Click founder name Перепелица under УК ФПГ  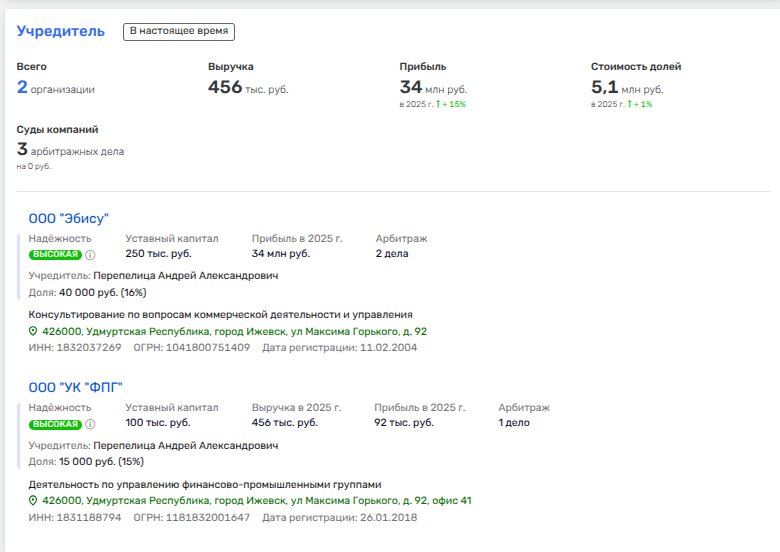click(186, 446)
